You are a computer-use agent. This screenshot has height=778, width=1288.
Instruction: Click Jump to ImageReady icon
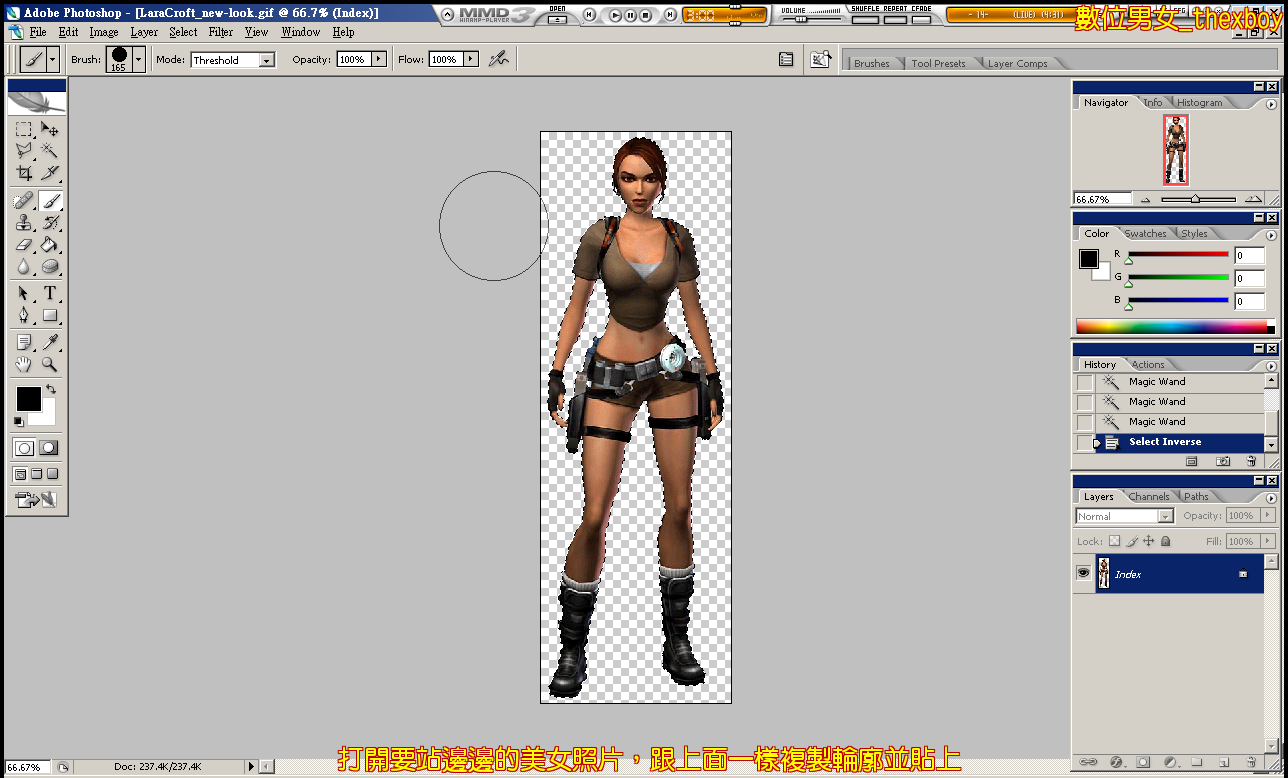(x=36, y=499)
